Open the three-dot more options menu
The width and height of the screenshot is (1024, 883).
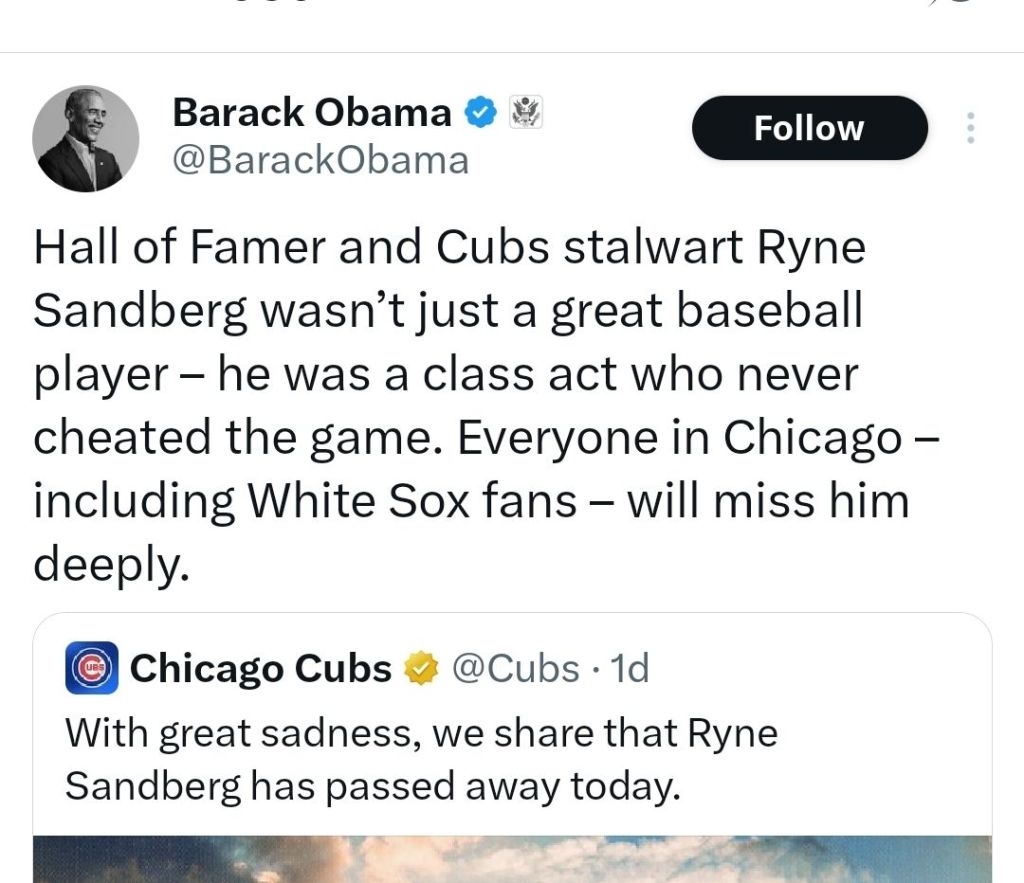click(x=968, y=128)
